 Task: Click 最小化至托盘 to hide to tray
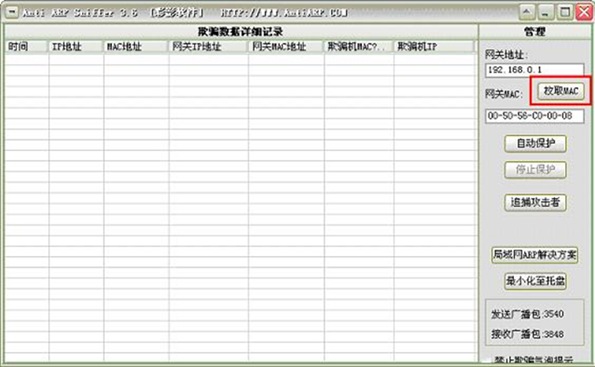(535, 281)
